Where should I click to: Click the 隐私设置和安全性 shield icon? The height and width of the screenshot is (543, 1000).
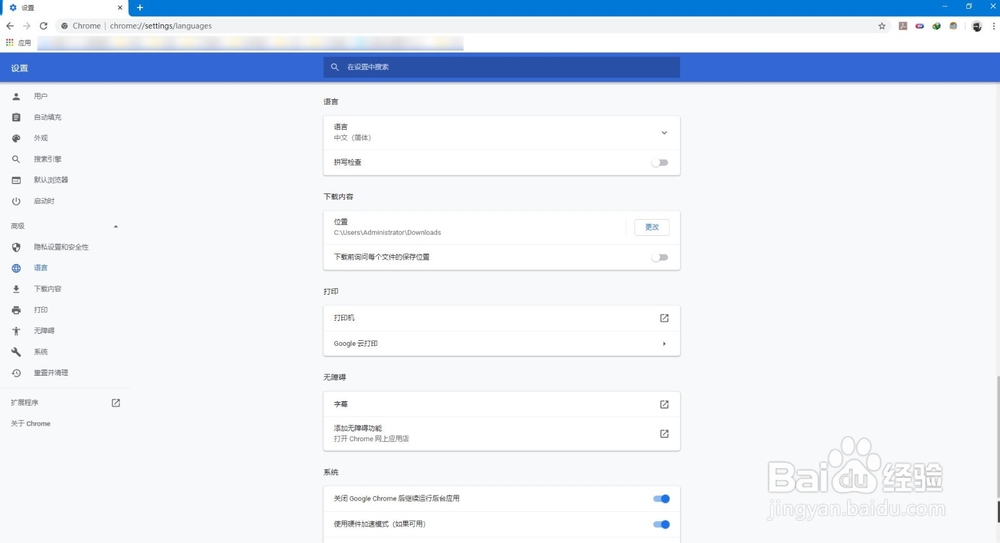17,247
